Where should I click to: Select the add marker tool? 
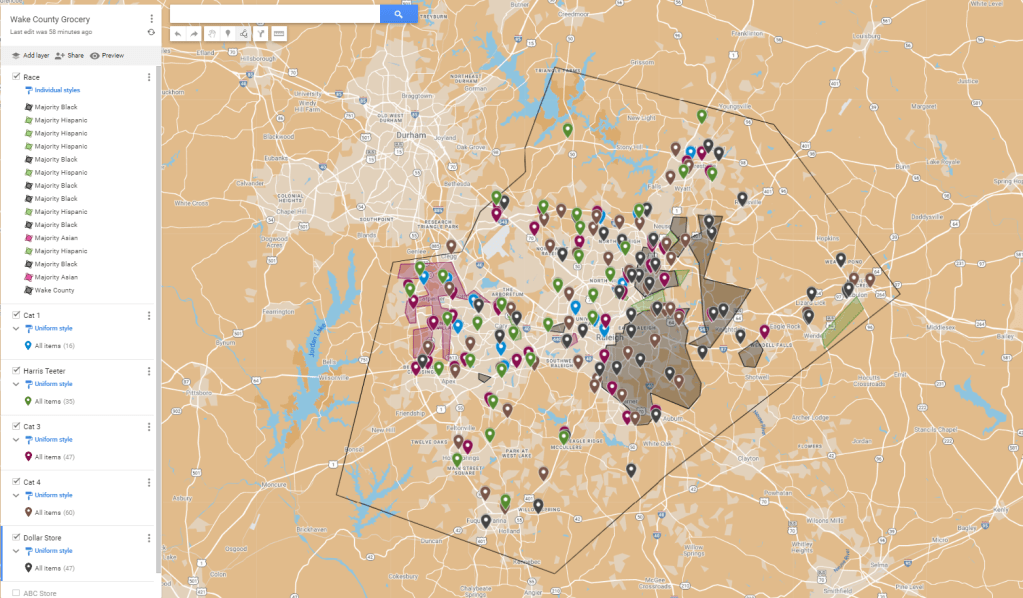pos(228,33)
